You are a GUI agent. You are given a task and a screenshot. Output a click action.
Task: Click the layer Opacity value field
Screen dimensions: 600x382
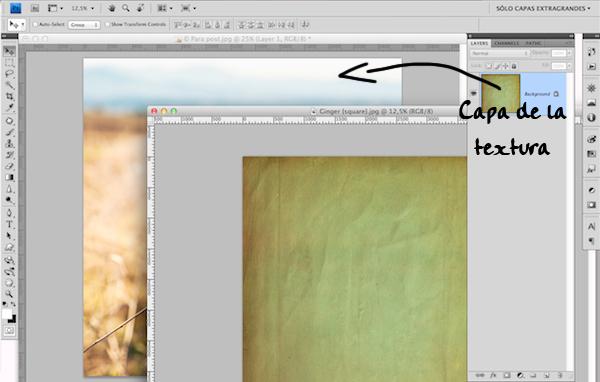(559, 53)
